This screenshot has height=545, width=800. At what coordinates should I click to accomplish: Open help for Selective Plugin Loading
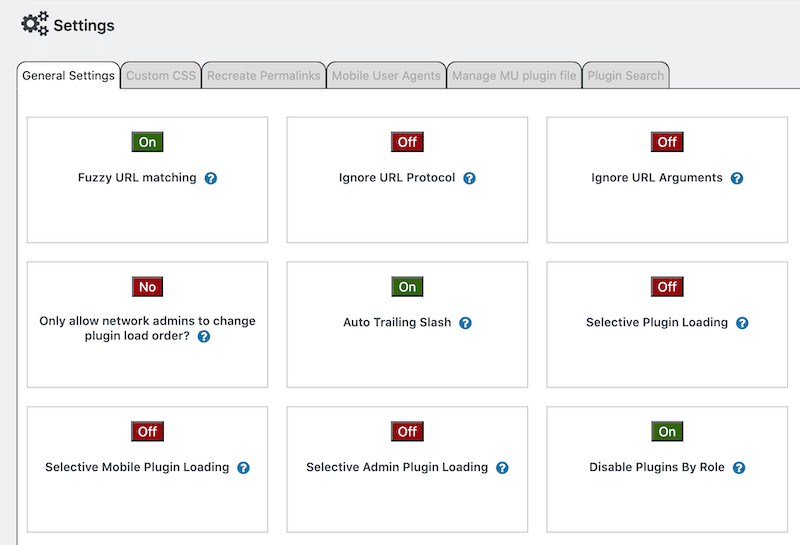pos(742,323)
